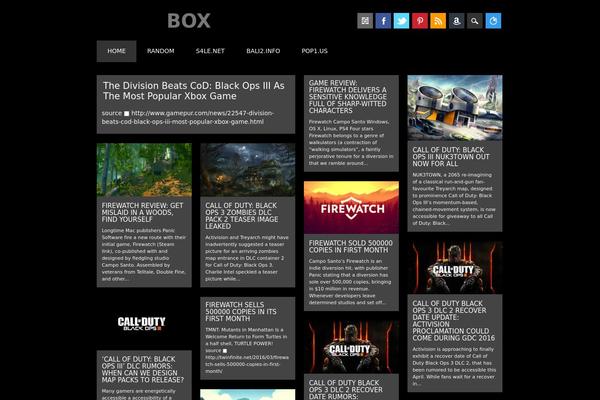Click Call of Duty soldier thumbnail above GDC 2016 article
The width and height of the screenshot is (600, 400).
pyautogui.click(x=455, y=268)
